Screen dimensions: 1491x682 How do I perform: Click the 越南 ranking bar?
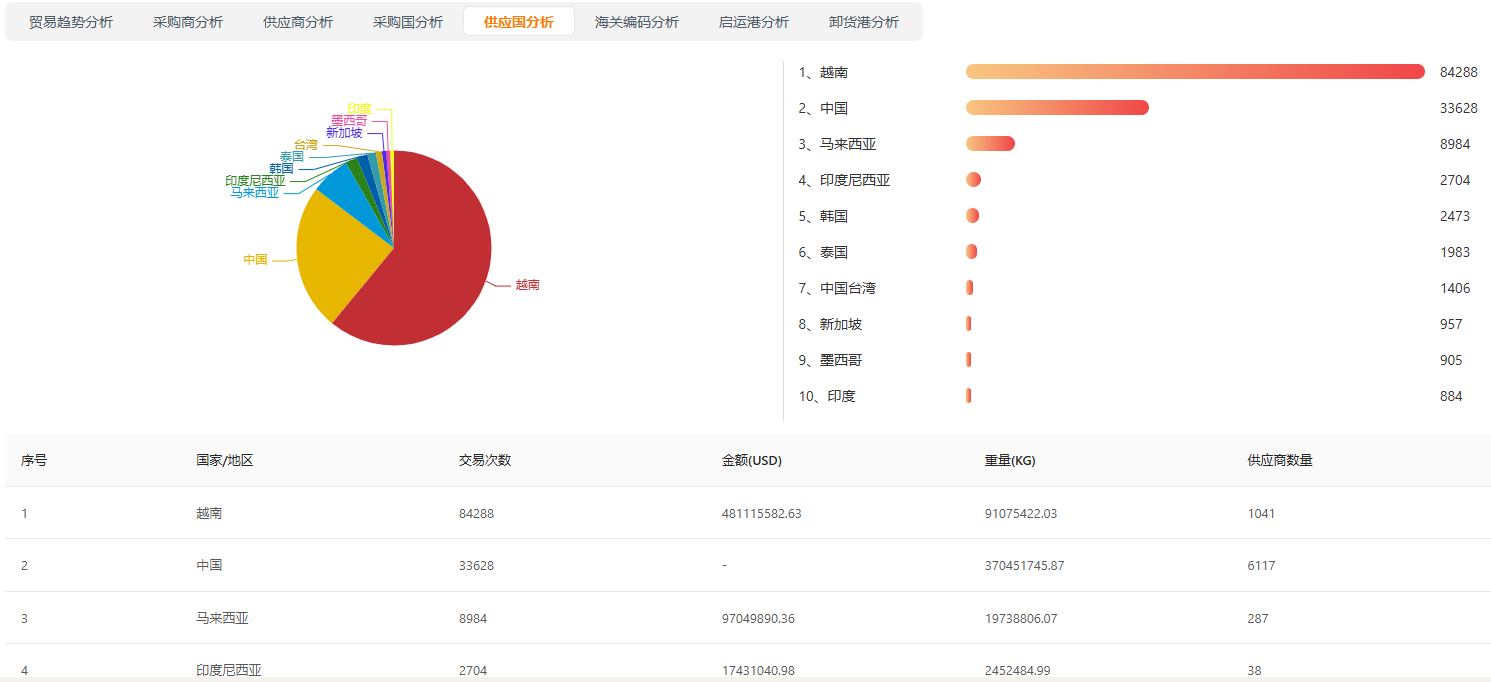(1195, 71)
